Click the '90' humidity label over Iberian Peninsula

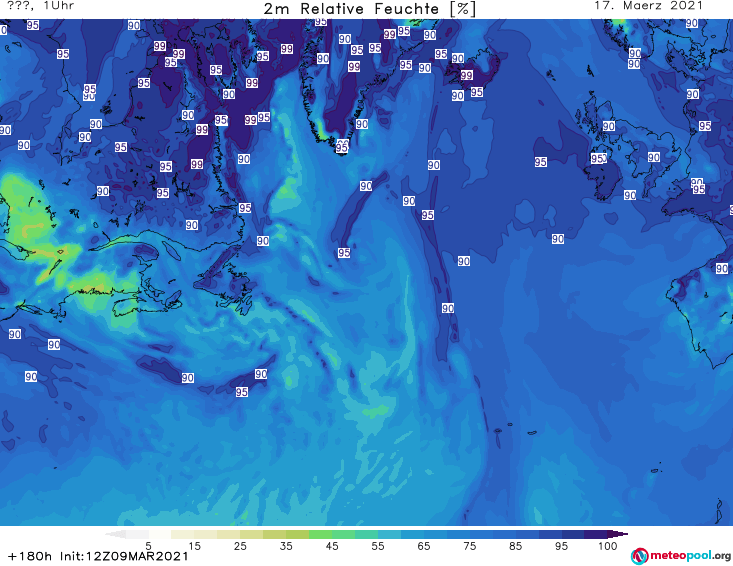coord(722,268)
